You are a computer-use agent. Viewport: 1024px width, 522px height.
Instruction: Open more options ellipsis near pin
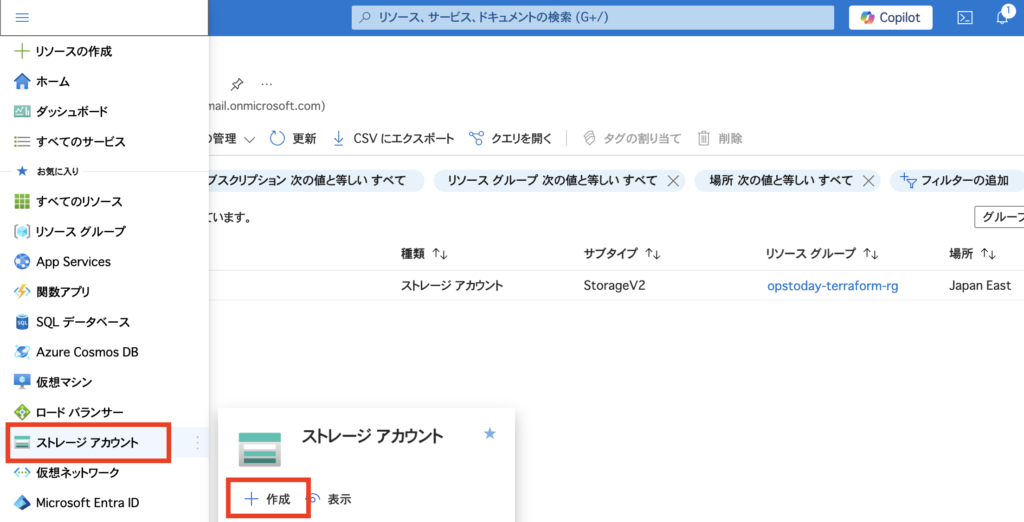coord(266,84)
